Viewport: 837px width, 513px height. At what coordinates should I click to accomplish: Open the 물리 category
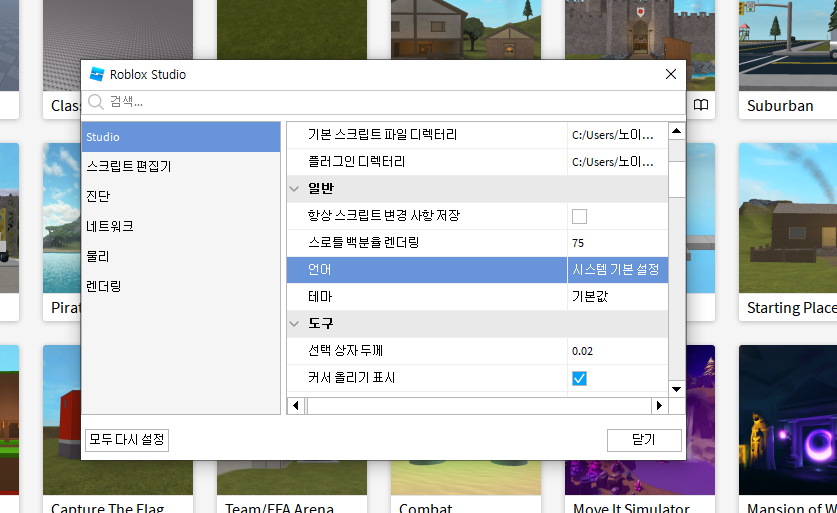[x=181, y=256]
